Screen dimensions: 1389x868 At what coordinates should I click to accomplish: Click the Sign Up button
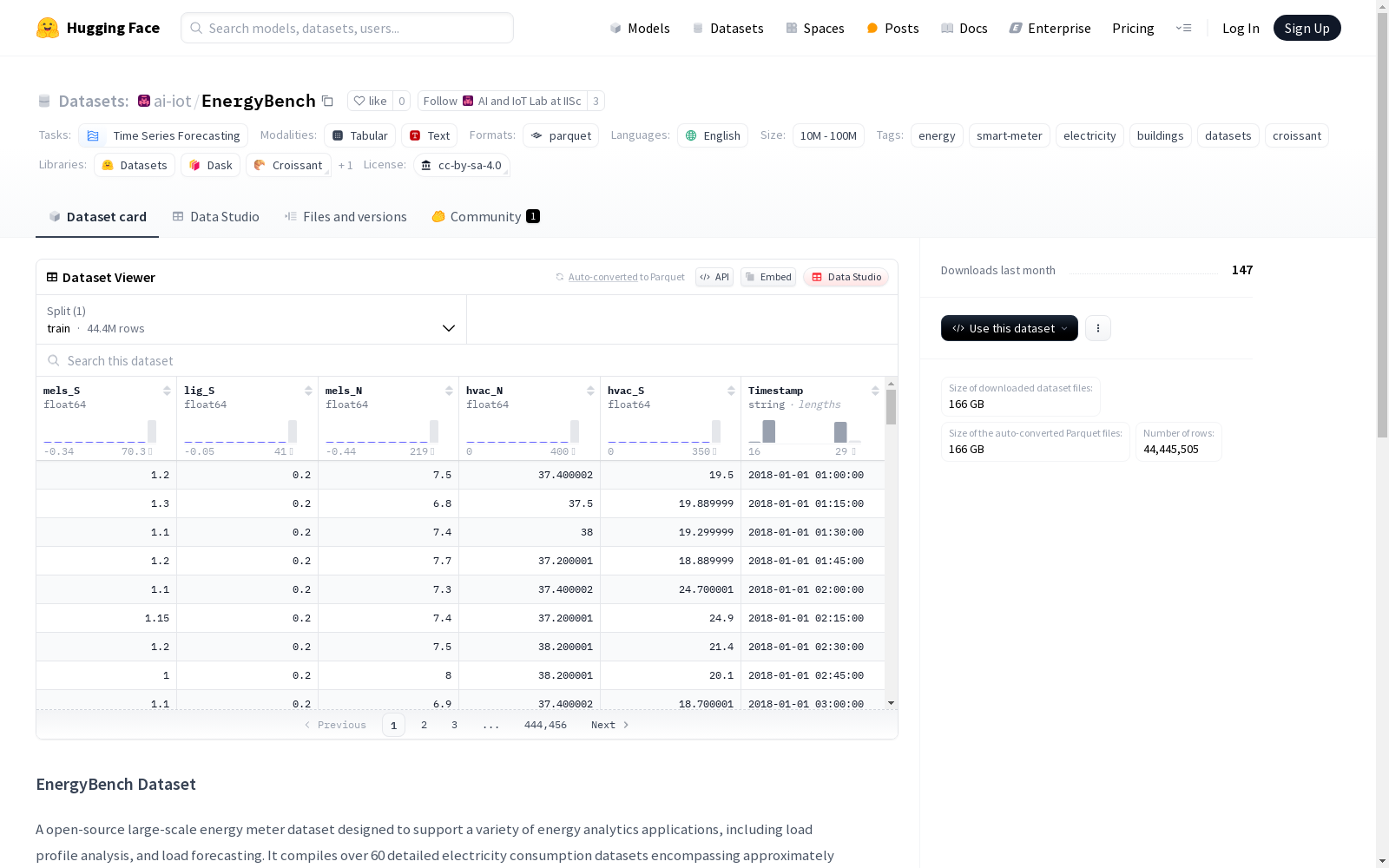(x=1307, y=28)
